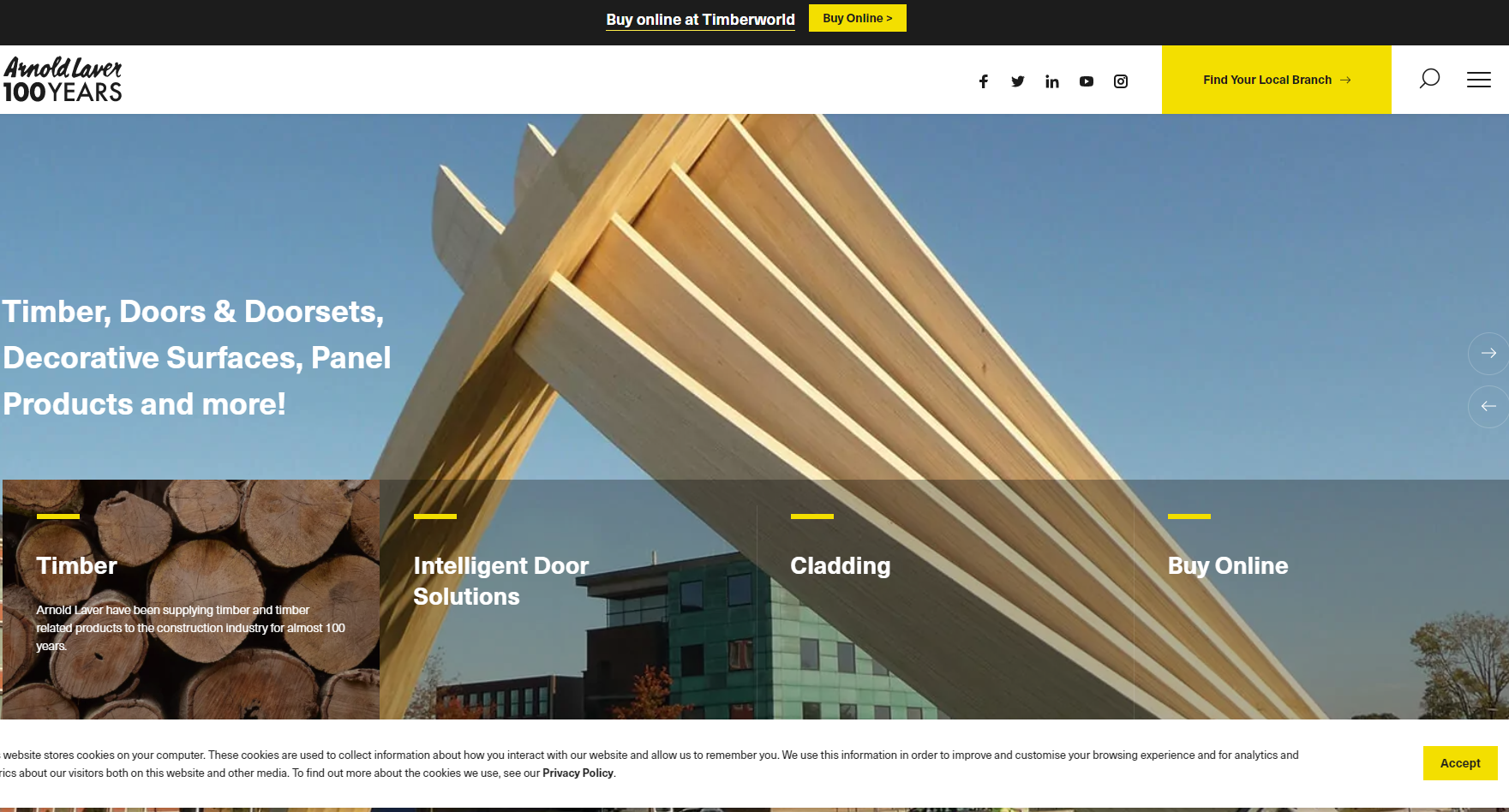The image size is (1509, 812).
Task: Advance to next hero slide arrow
Action: pyautogui.click(x=1488, y=353)
